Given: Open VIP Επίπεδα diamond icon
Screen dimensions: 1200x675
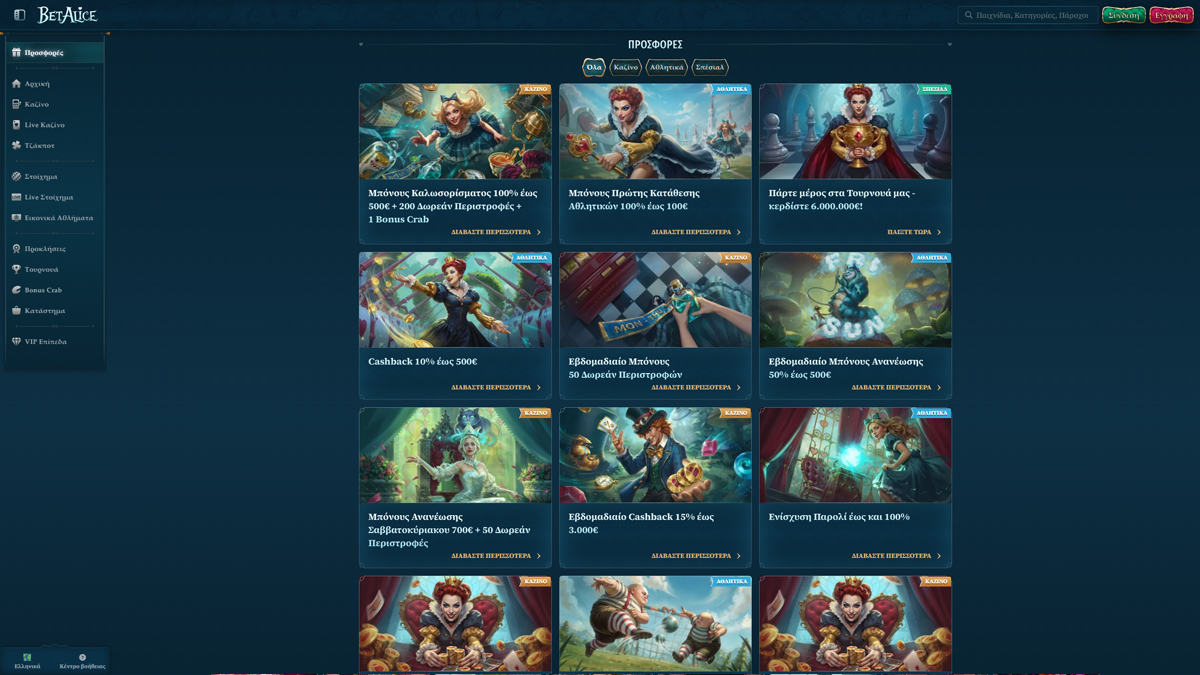Looking at the screenshot, I should coord(16,341).
